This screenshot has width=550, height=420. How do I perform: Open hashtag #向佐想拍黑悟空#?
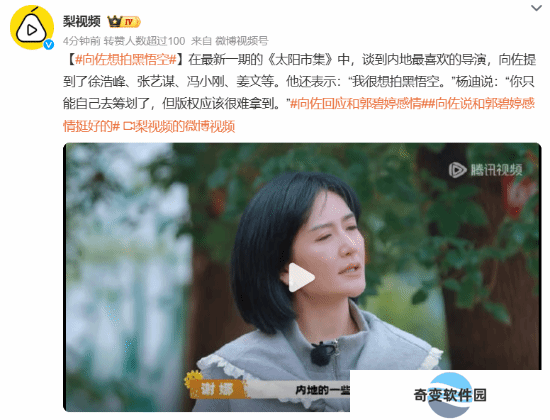pos(125,60)
